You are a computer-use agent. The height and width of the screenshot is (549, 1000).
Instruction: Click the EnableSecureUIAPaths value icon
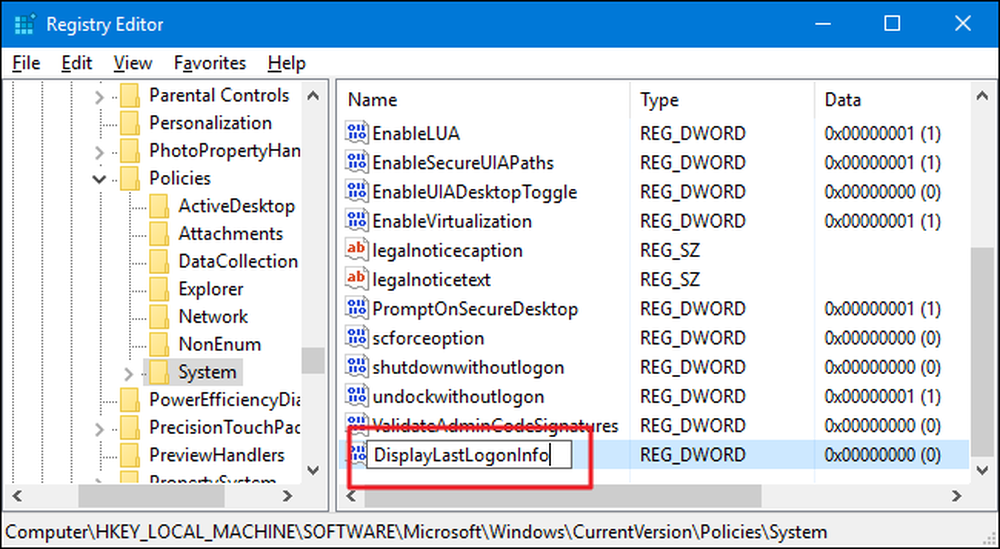click(x=357, y=163)
